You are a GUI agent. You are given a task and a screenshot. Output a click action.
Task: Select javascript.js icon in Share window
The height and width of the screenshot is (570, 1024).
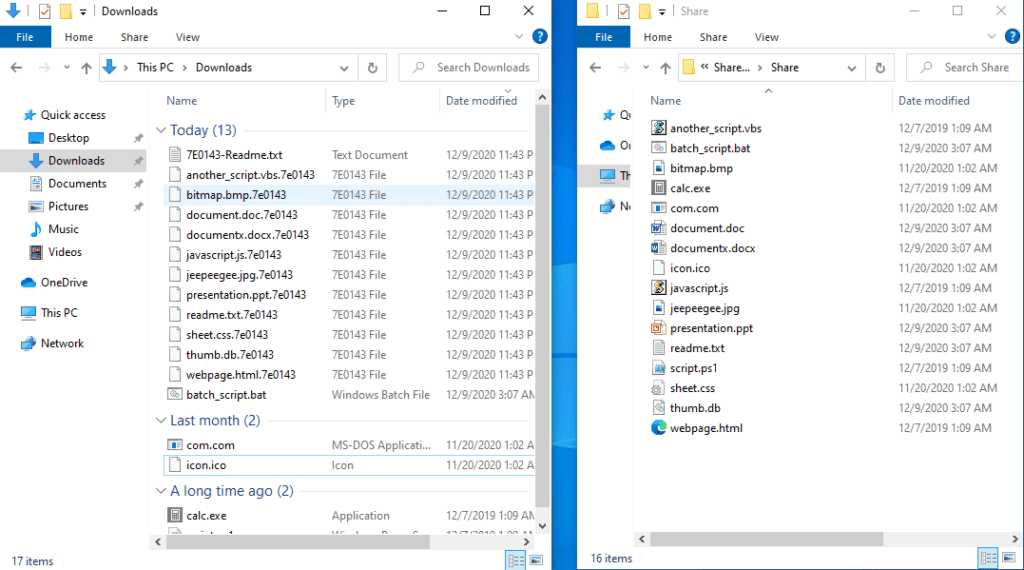[658, 288]
